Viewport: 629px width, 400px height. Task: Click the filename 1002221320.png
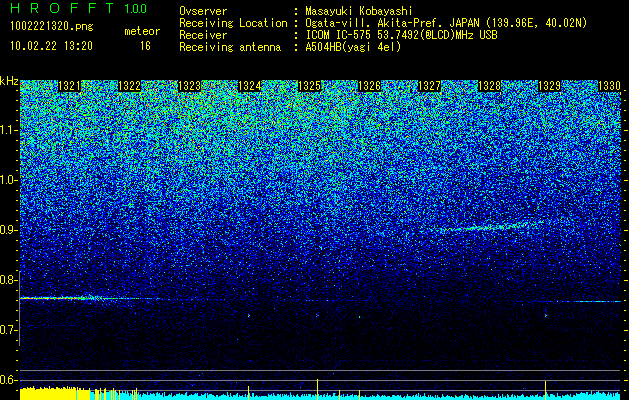(x=52, y=26)
